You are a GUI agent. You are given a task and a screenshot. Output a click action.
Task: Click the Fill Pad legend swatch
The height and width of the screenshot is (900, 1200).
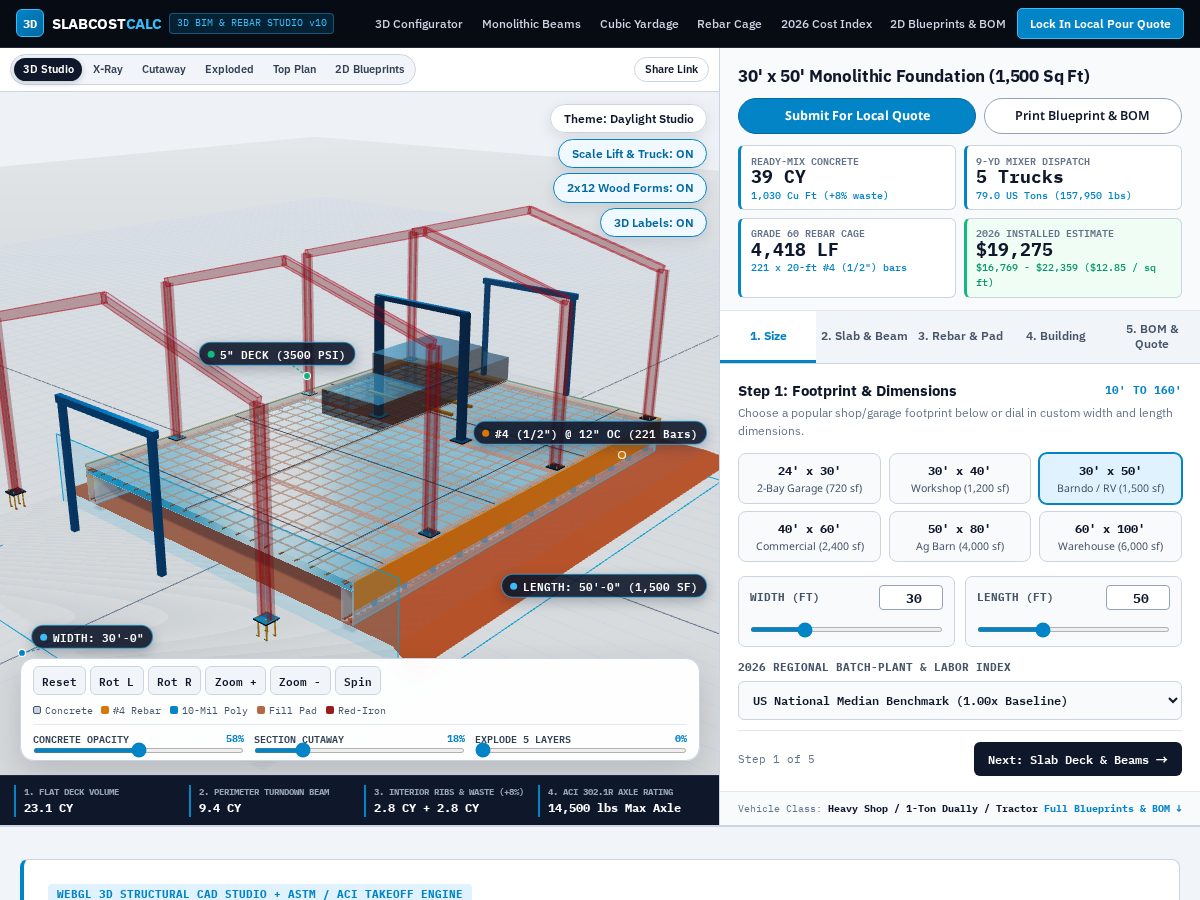pyautogui.click(x=261, y=710)
